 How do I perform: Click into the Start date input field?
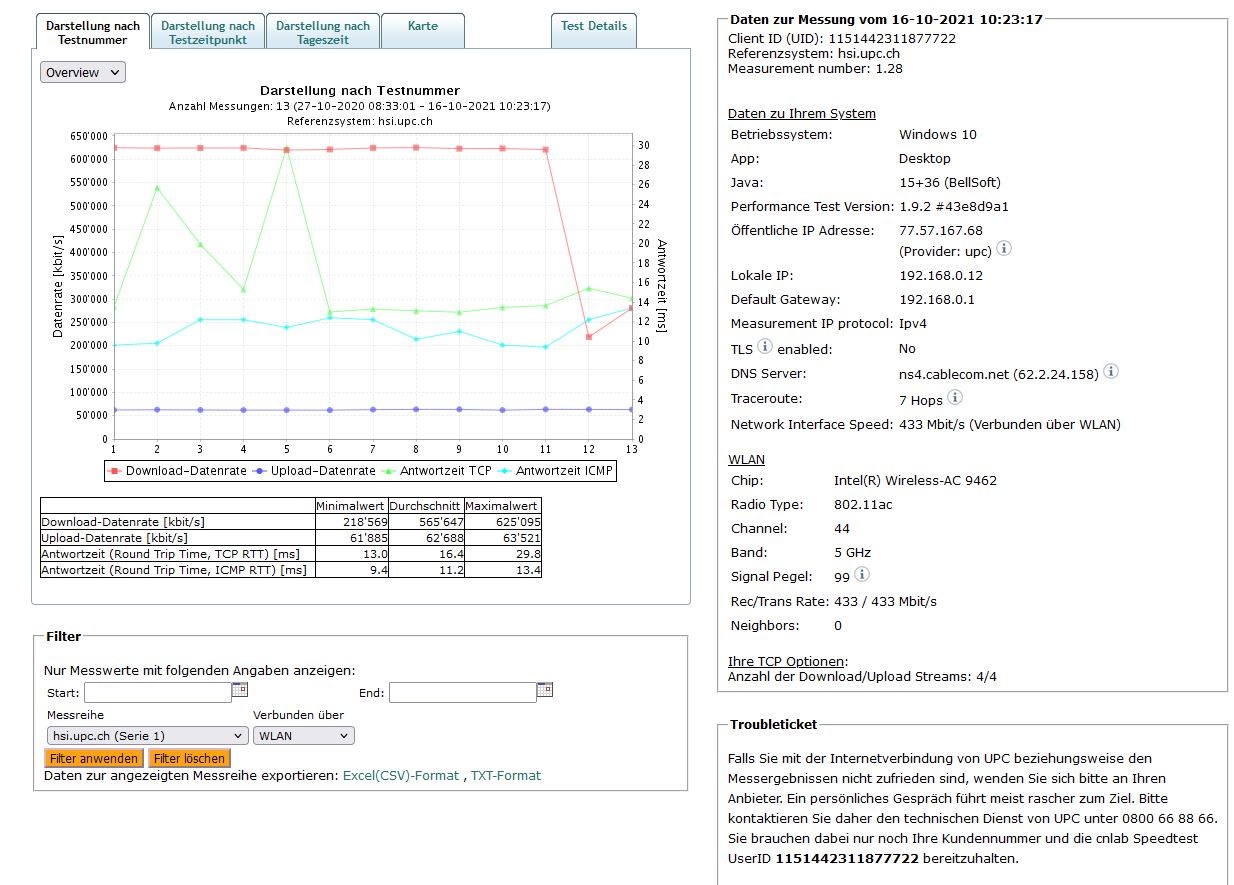[x=157, y=692]
